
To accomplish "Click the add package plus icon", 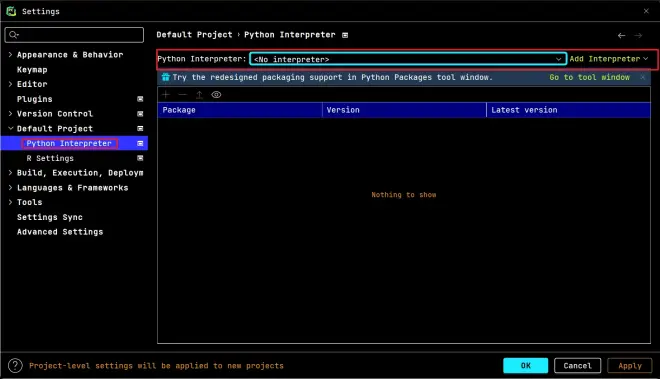I will click(166, 95).
